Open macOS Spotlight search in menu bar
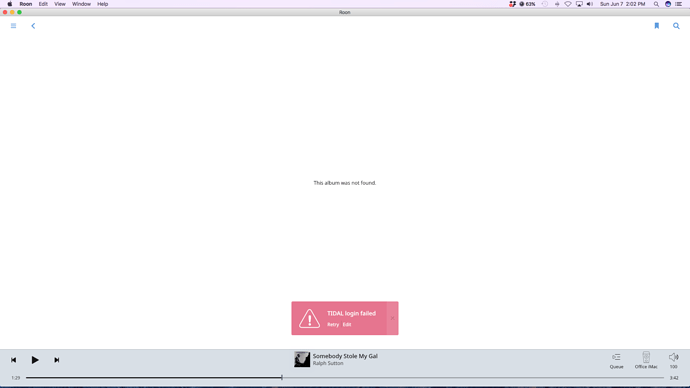690x388 pixels. pyautogui.click(x=656, y=4)
